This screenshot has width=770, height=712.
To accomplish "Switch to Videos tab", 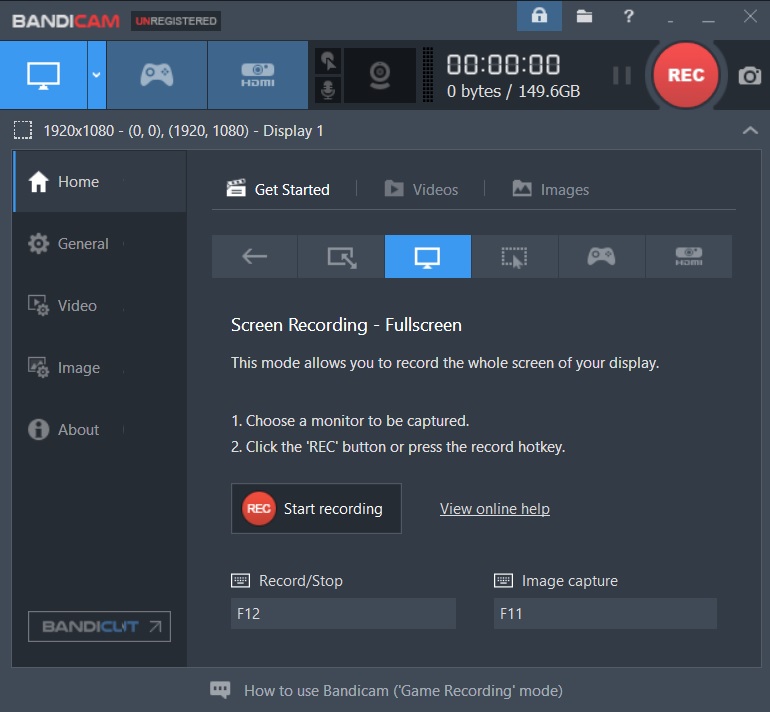I will coord(421,189).
